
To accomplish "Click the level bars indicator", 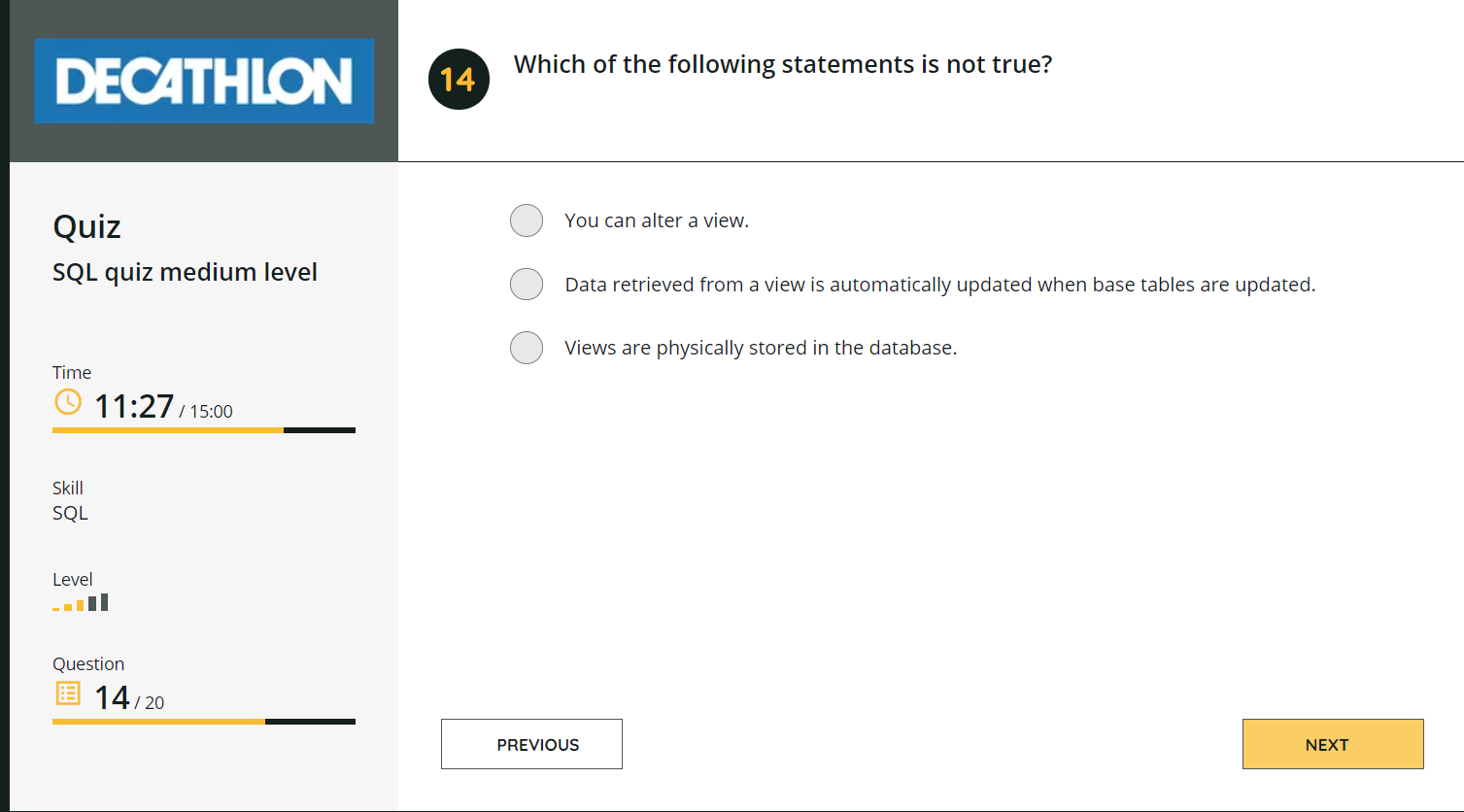I will (81, 603).
